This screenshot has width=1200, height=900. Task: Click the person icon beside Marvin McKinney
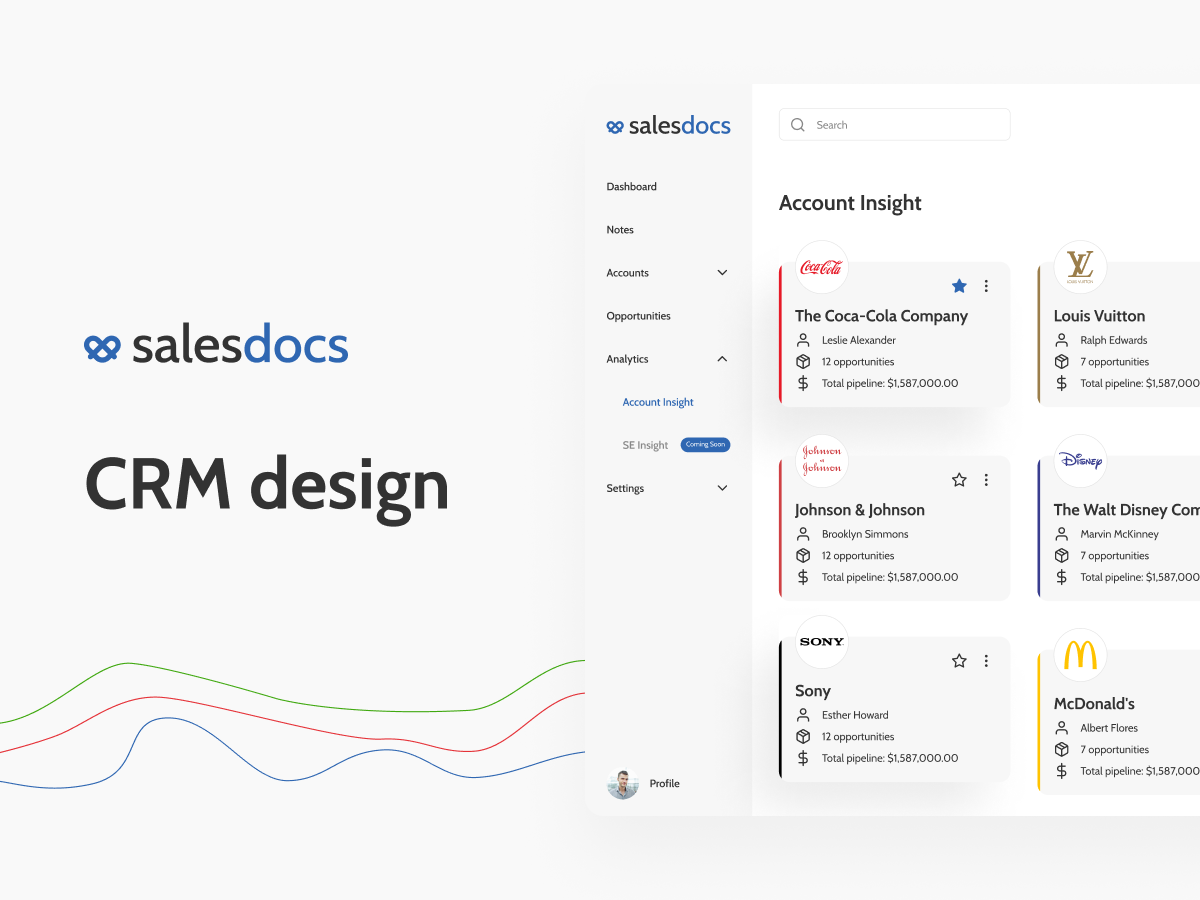[x=1062, y=534]
